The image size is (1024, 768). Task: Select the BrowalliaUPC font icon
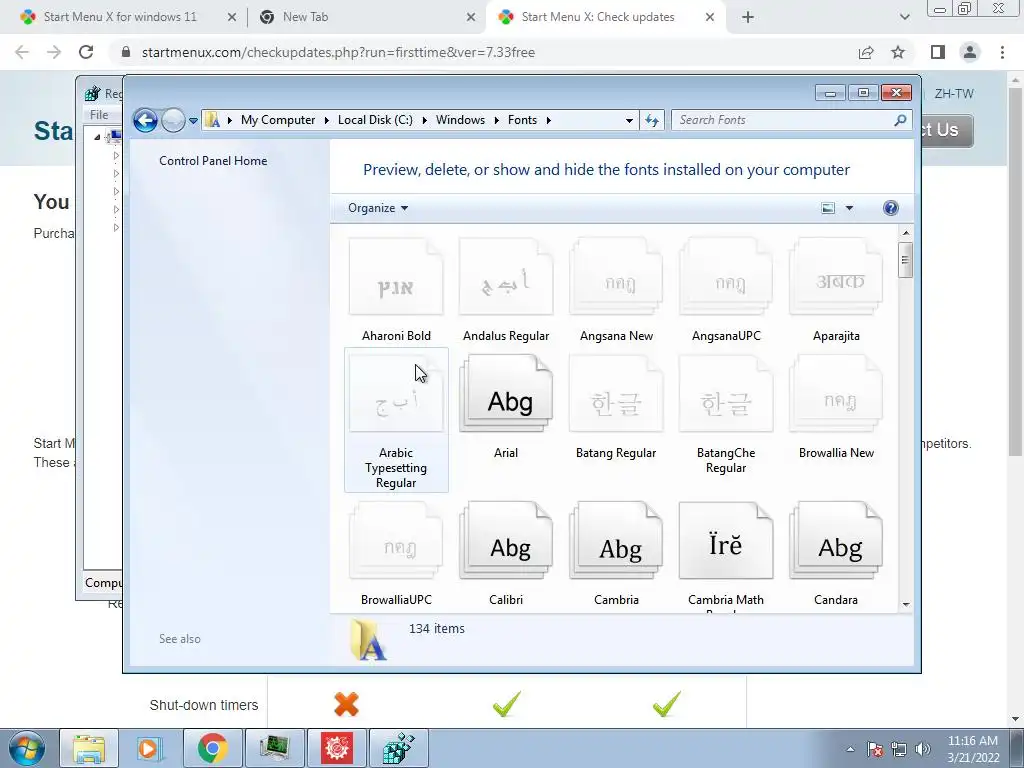pos(396,541)
